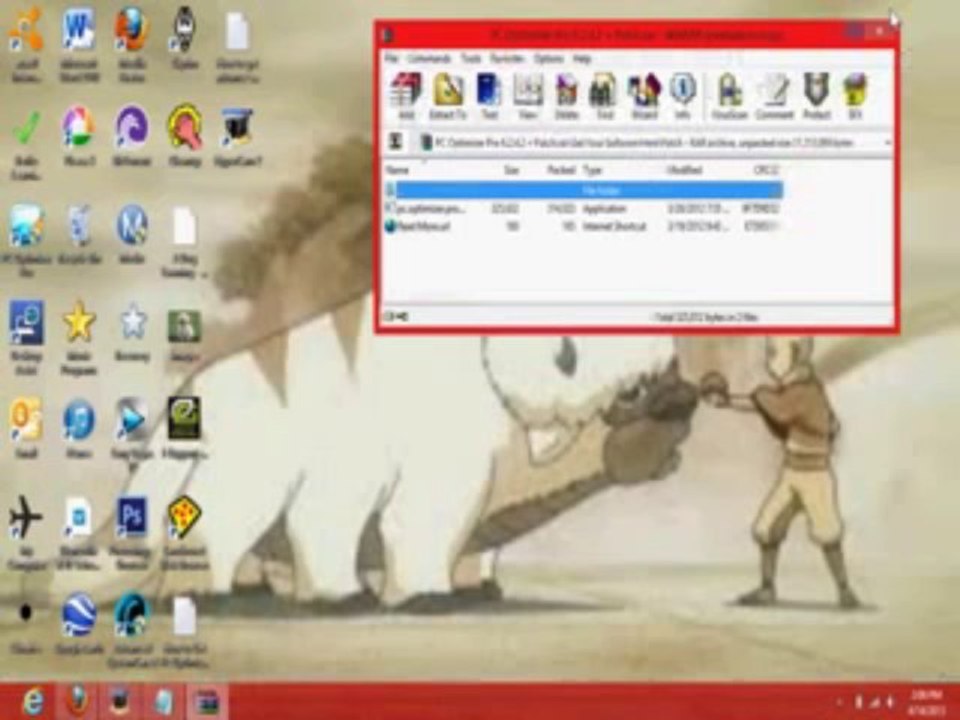Sort by the Packed column header

point(560,170)
